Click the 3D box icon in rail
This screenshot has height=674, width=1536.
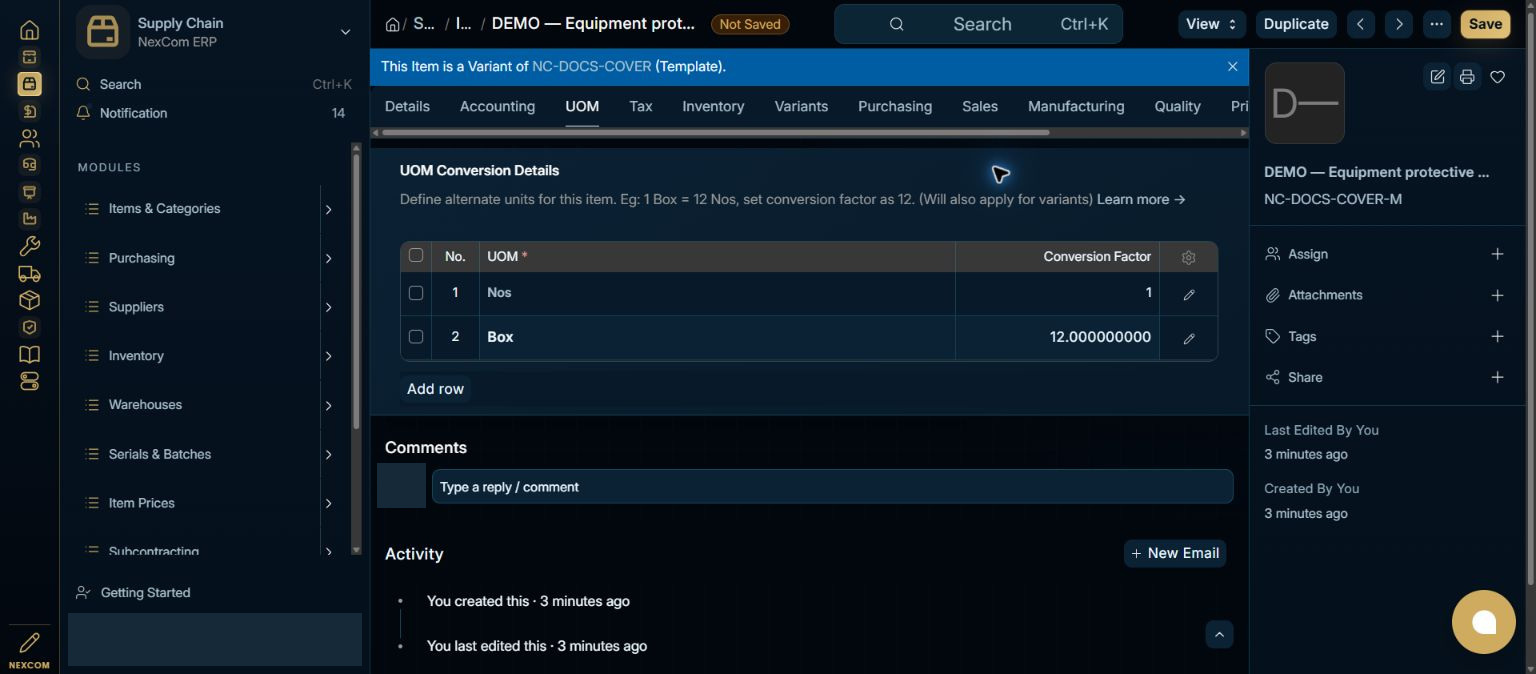point(29,300)
